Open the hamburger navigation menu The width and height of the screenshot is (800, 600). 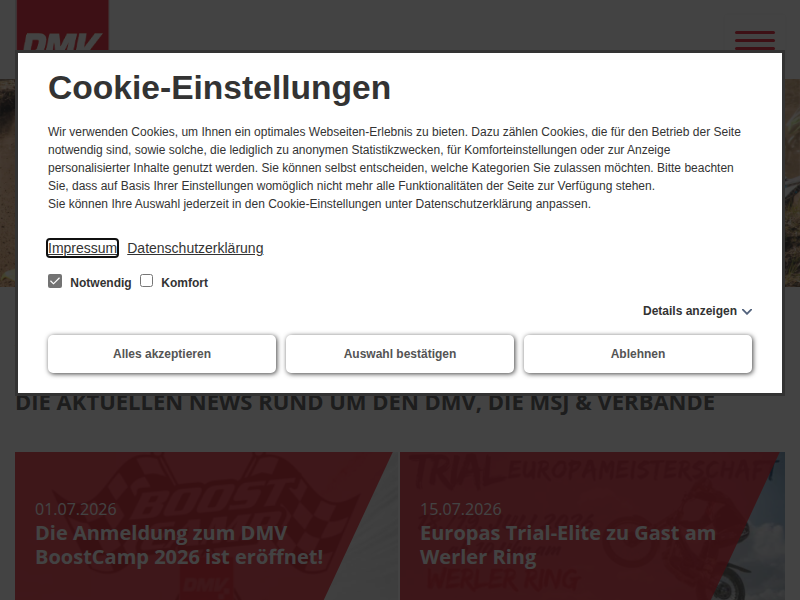(755, 40)
